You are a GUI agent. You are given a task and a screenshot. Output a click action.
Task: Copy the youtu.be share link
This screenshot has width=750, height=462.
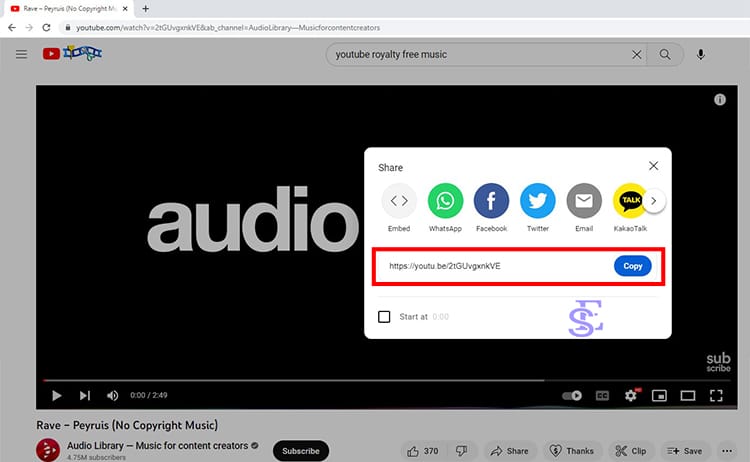pos(633,266)
